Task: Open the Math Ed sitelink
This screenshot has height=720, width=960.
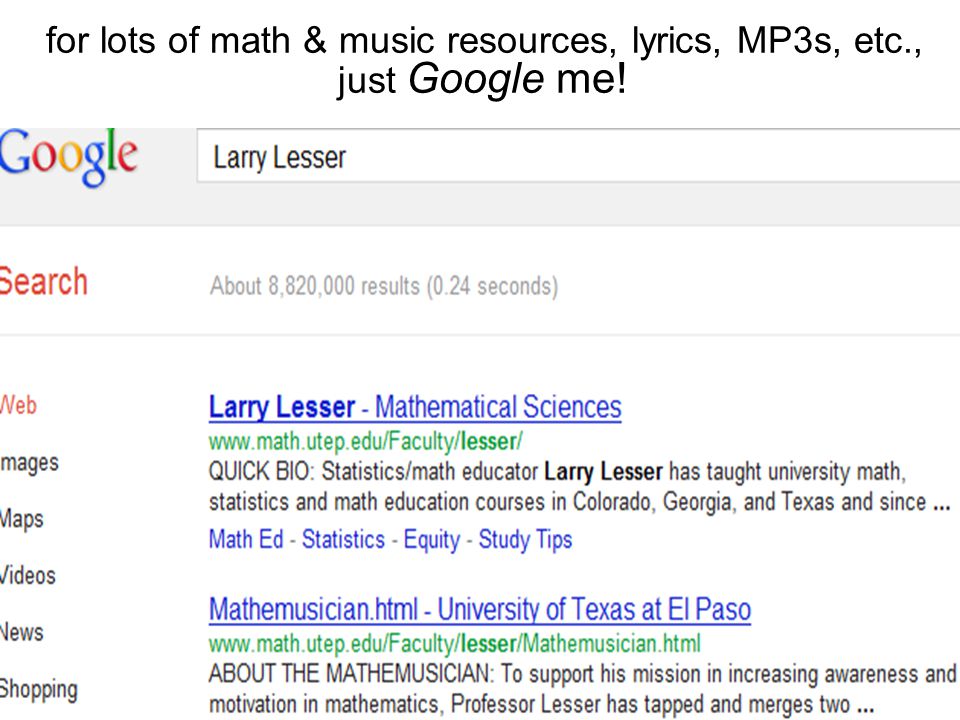Action: coord(246,539)
